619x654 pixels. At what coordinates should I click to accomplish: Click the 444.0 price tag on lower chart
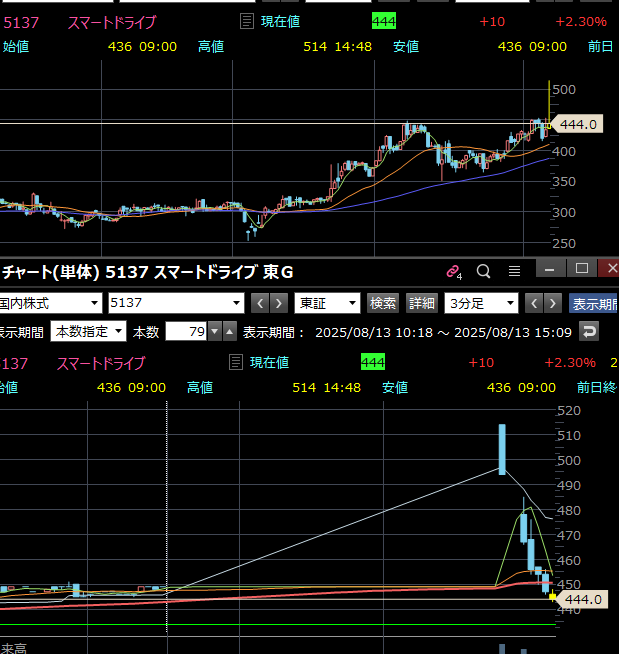click(x=581, y=599)
